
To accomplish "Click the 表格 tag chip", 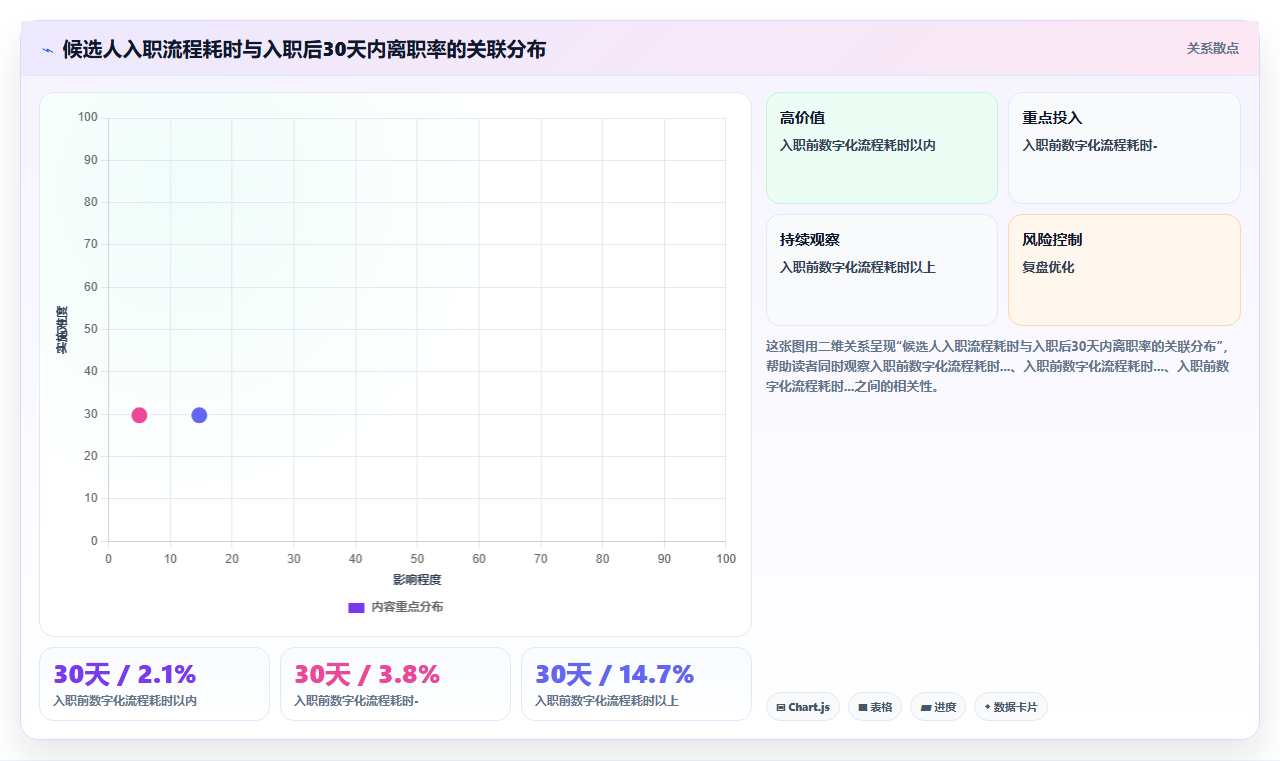I will coord(875,707).
